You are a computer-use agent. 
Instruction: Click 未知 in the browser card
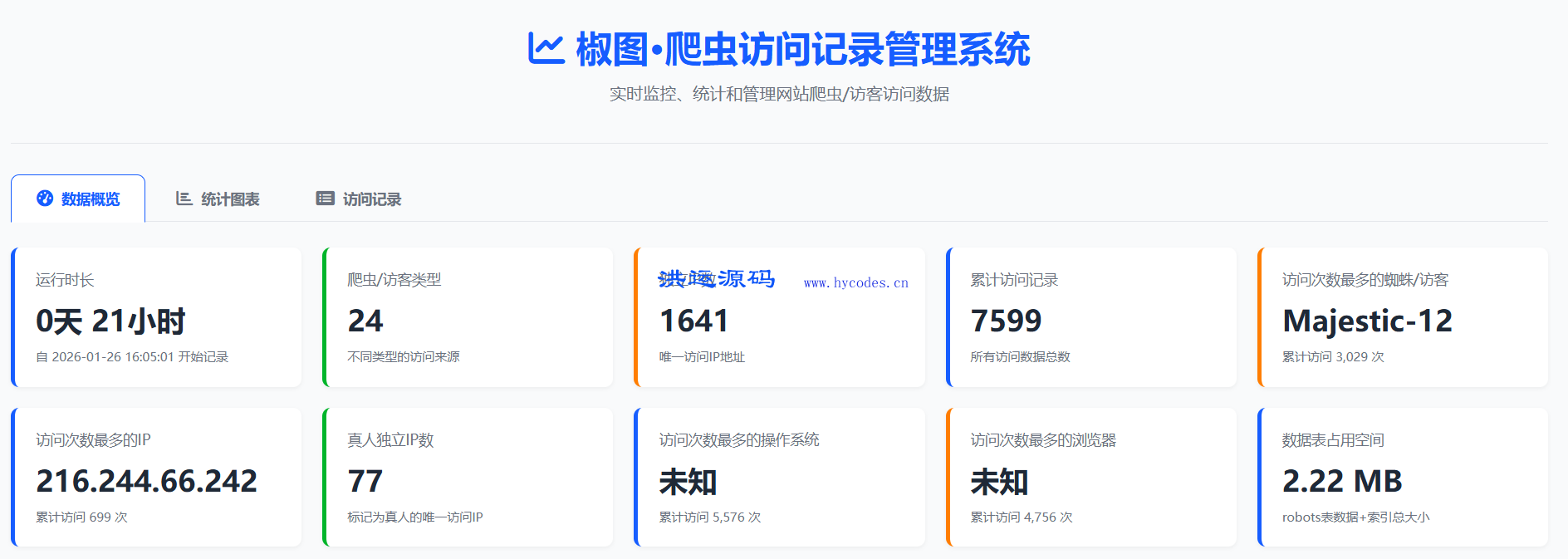[999, 481]
